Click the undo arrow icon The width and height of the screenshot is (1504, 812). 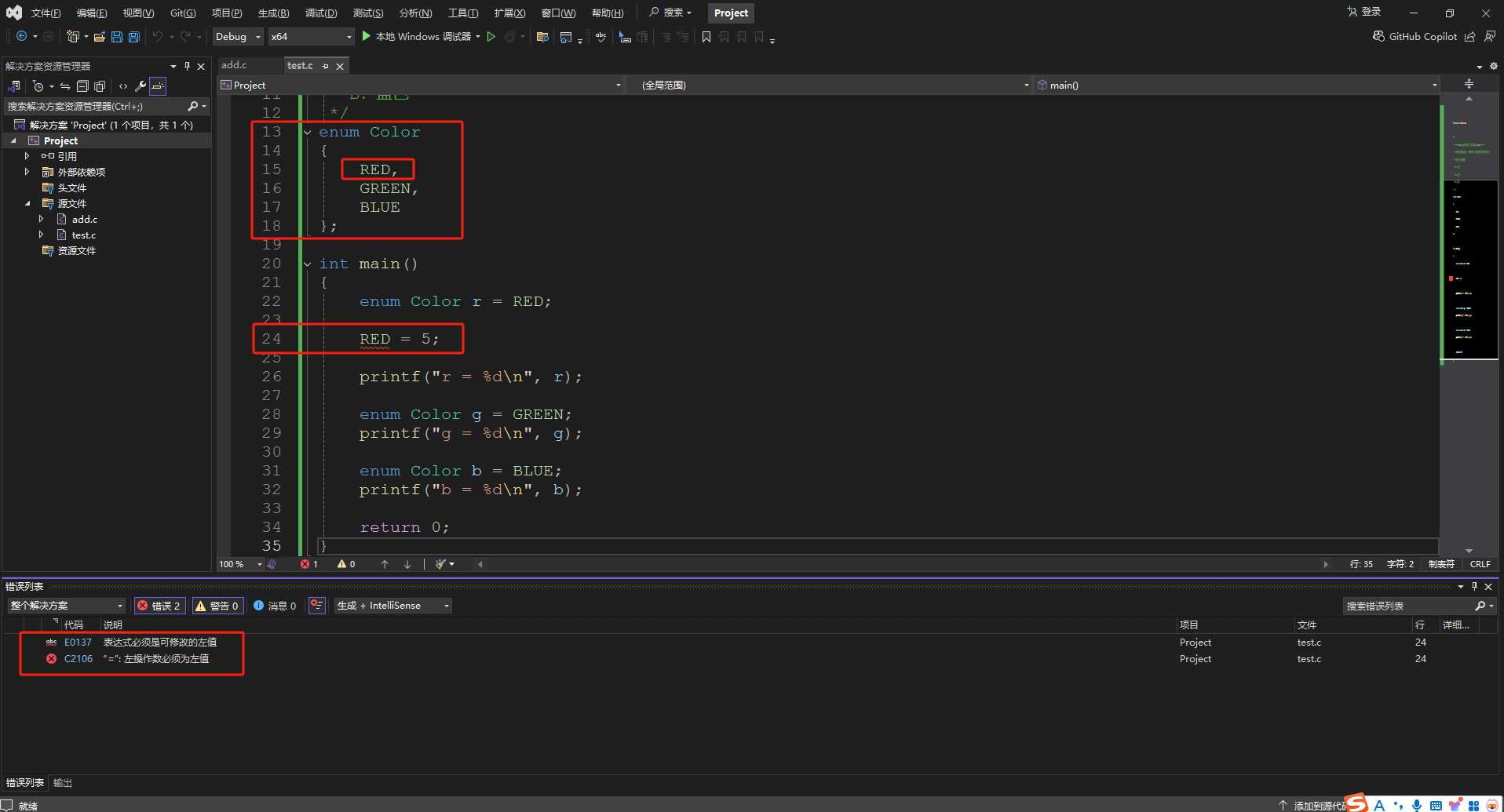point(158,36)
